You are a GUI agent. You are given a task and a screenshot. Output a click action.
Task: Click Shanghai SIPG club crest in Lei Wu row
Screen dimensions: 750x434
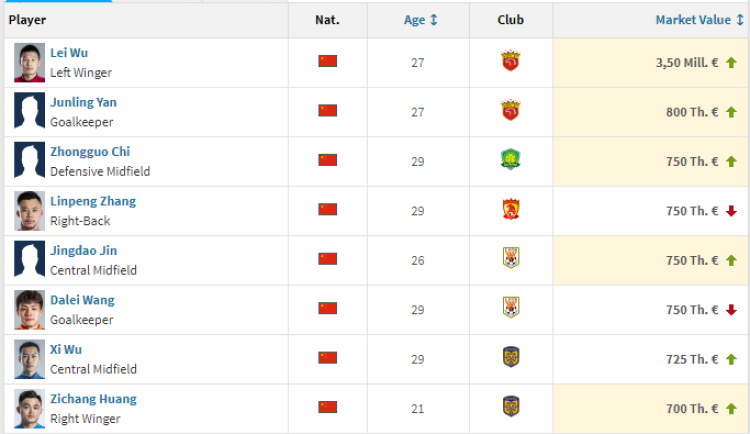tap(510, 61)
